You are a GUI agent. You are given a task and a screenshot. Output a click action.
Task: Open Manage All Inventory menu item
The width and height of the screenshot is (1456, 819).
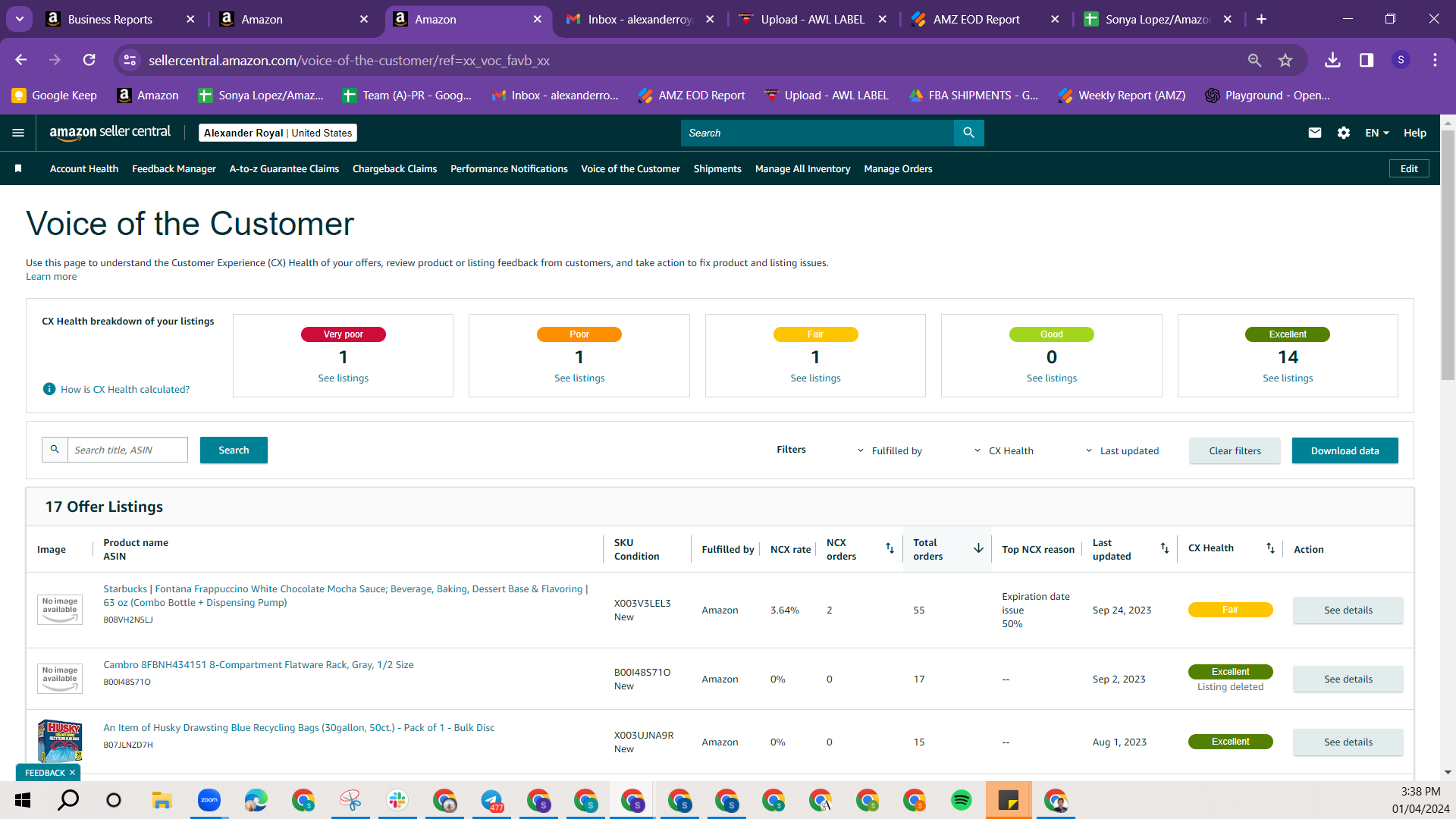click(x=802, y=168)
